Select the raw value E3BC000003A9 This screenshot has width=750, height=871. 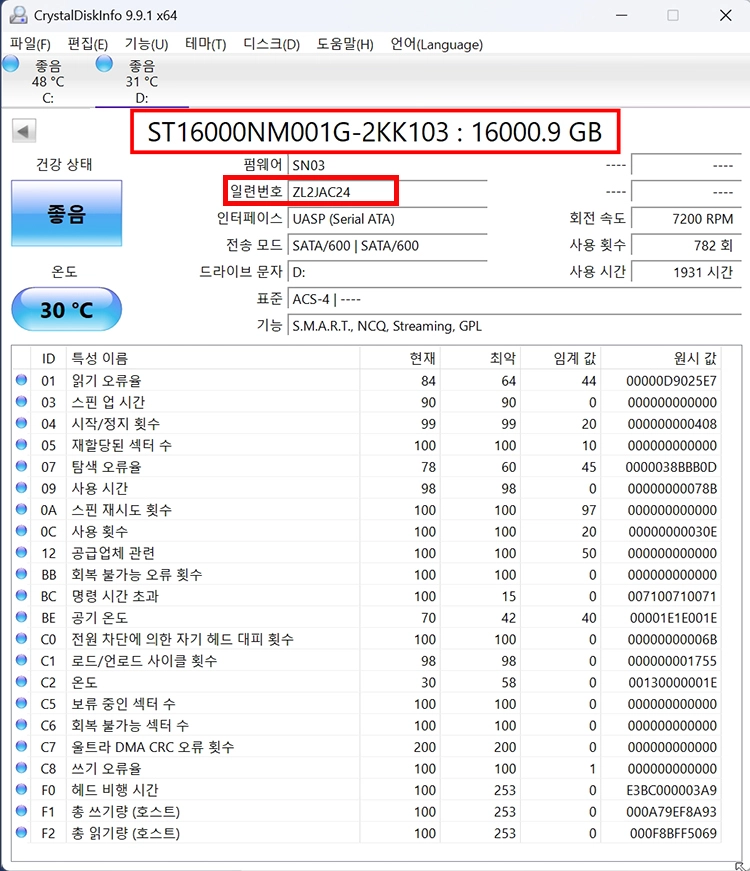pyautogui.click(x=671, y=790)
